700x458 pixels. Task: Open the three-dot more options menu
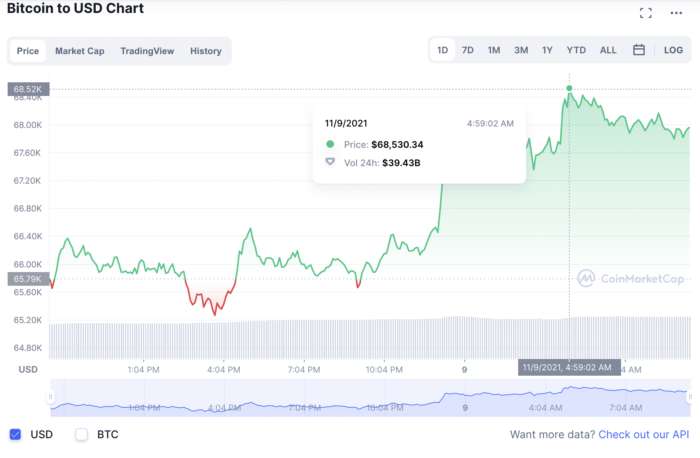(677, 13)
